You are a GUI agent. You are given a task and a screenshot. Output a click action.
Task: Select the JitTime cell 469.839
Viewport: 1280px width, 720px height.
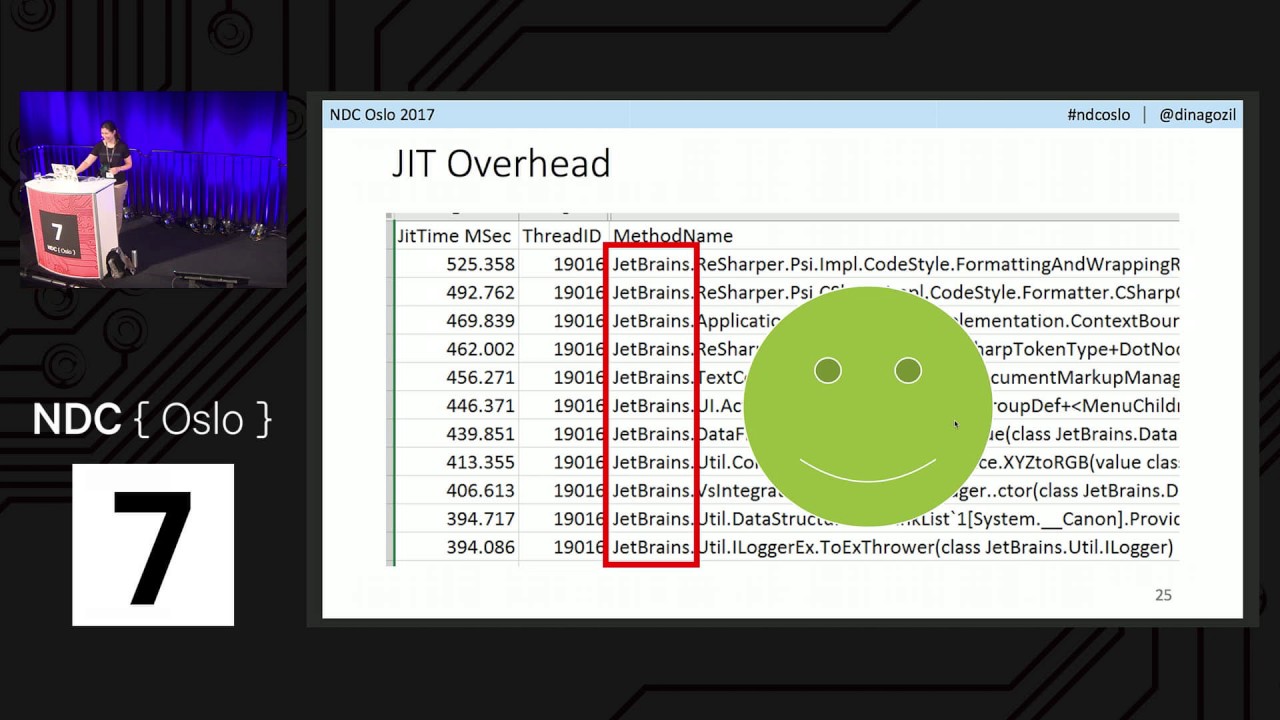point(482,321)
